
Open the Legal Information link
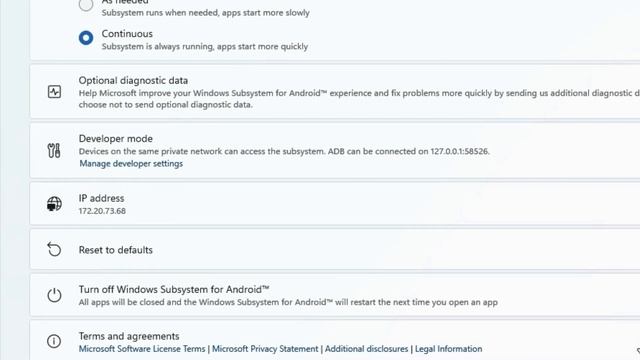pyautogui.click(x=449, y=349)
